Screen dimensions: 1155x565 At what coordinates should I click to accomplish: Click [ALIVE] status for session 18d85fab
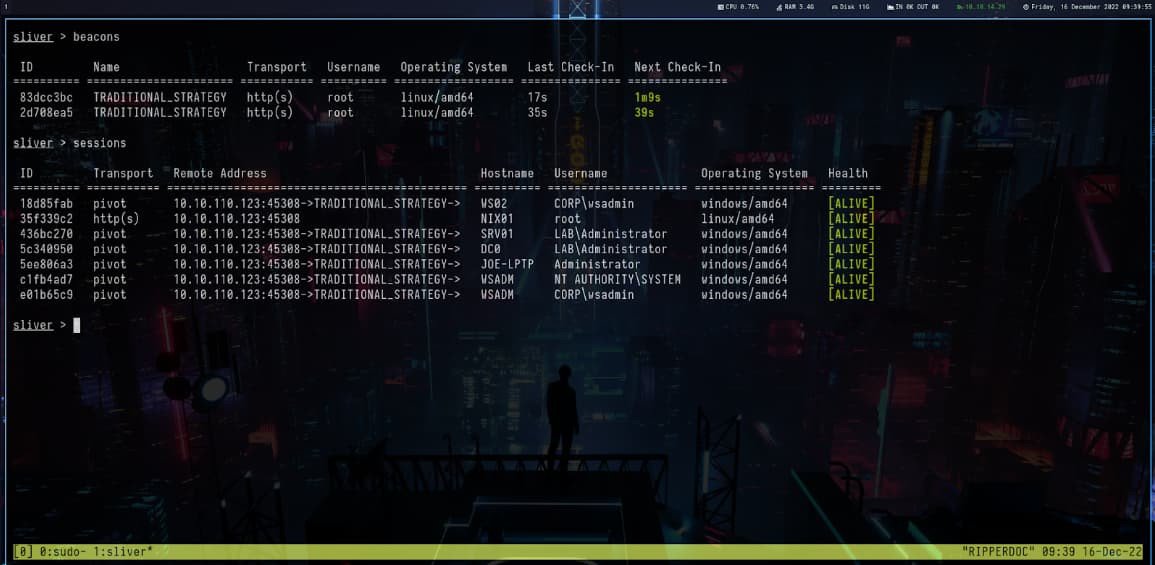coord(851,203)
